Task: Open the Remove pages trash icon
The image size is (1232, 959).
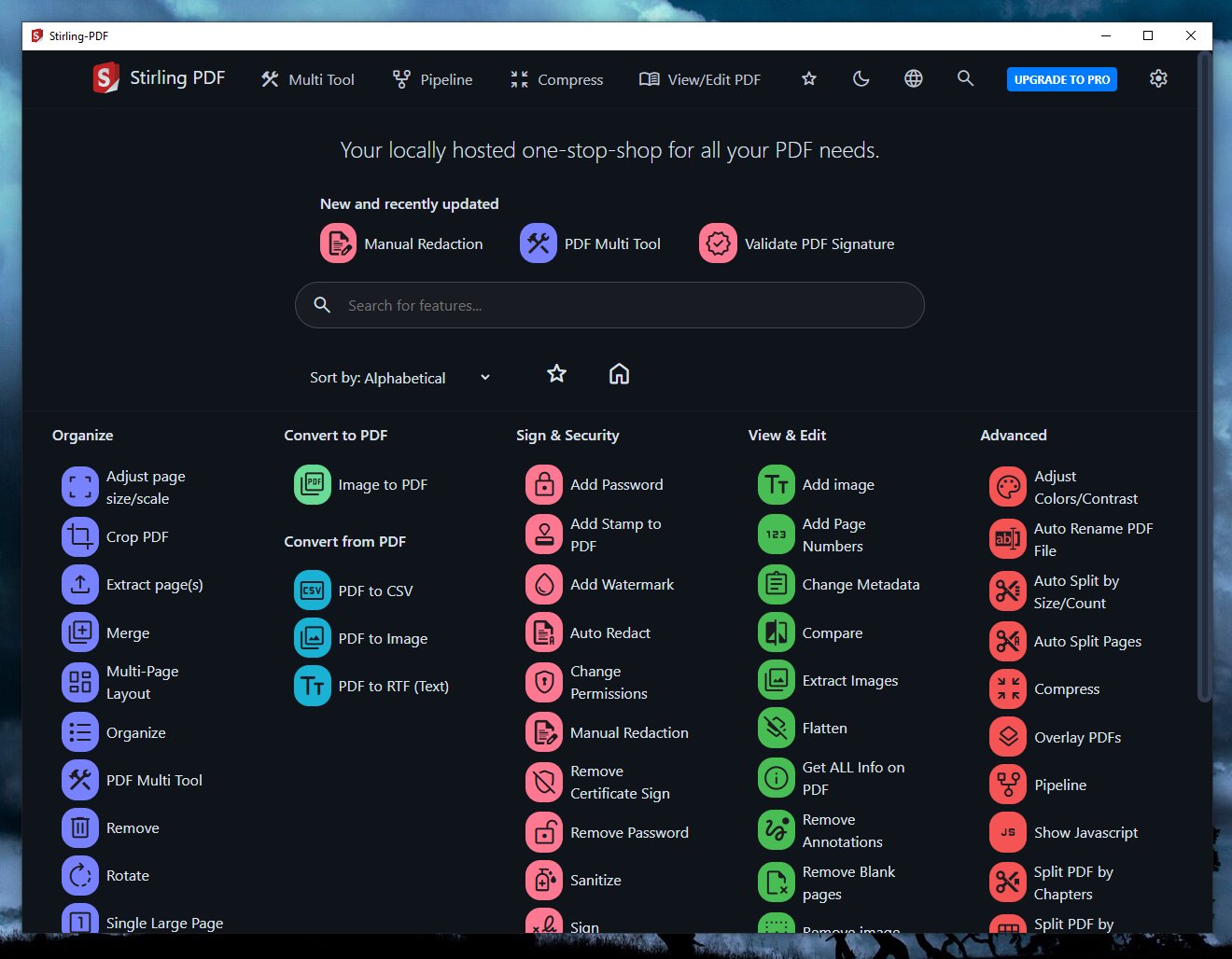Action: pyautogui.click(x=80, y=827)
